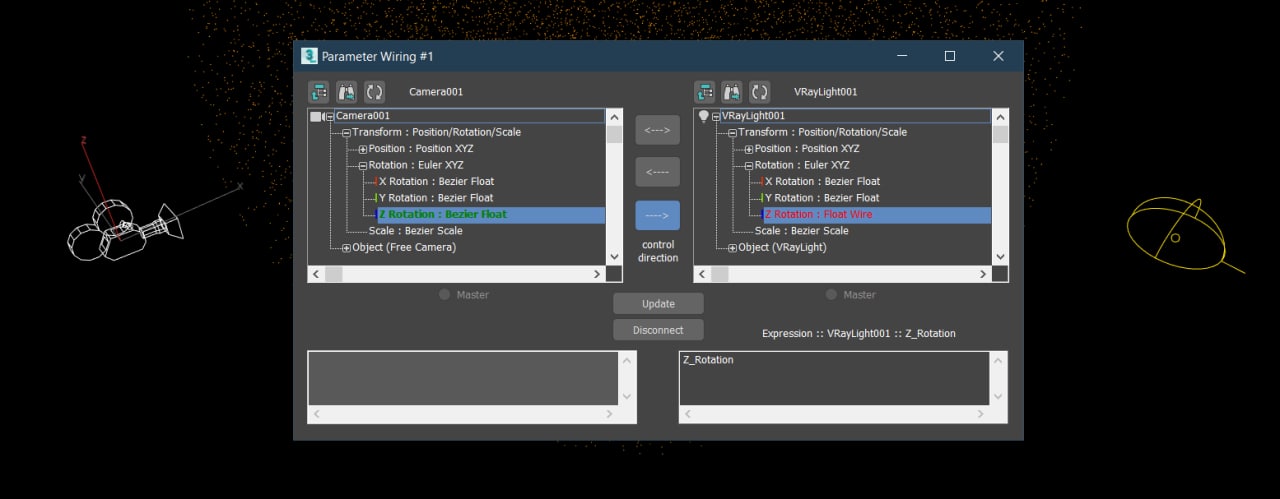Click Find Next Parameter binoculars icon, right side
This screenshot has width=1280, height=499.
point(732,92)
